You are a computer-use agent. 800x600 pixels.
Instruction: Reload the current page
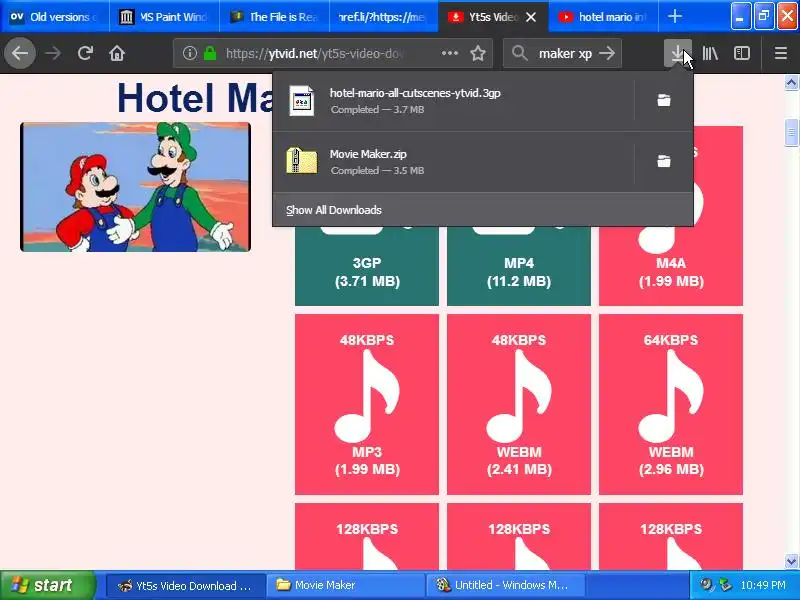pos(85,53)
